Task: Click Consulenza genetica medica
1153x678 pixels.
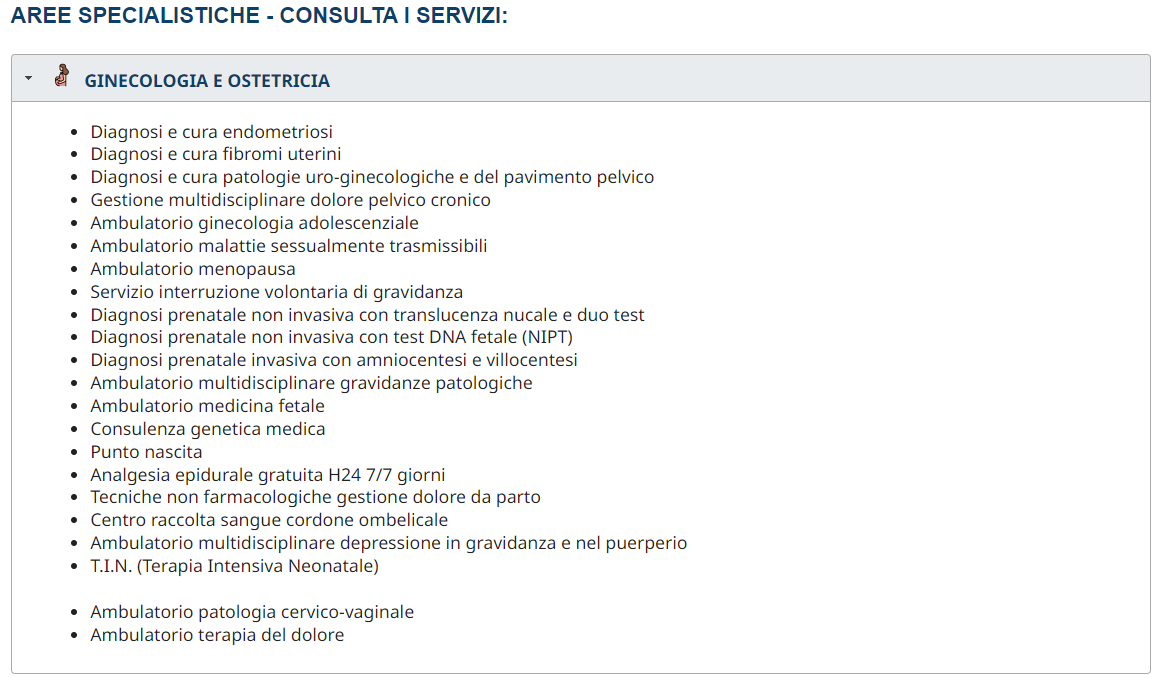Action: click(x=207, y=429)
